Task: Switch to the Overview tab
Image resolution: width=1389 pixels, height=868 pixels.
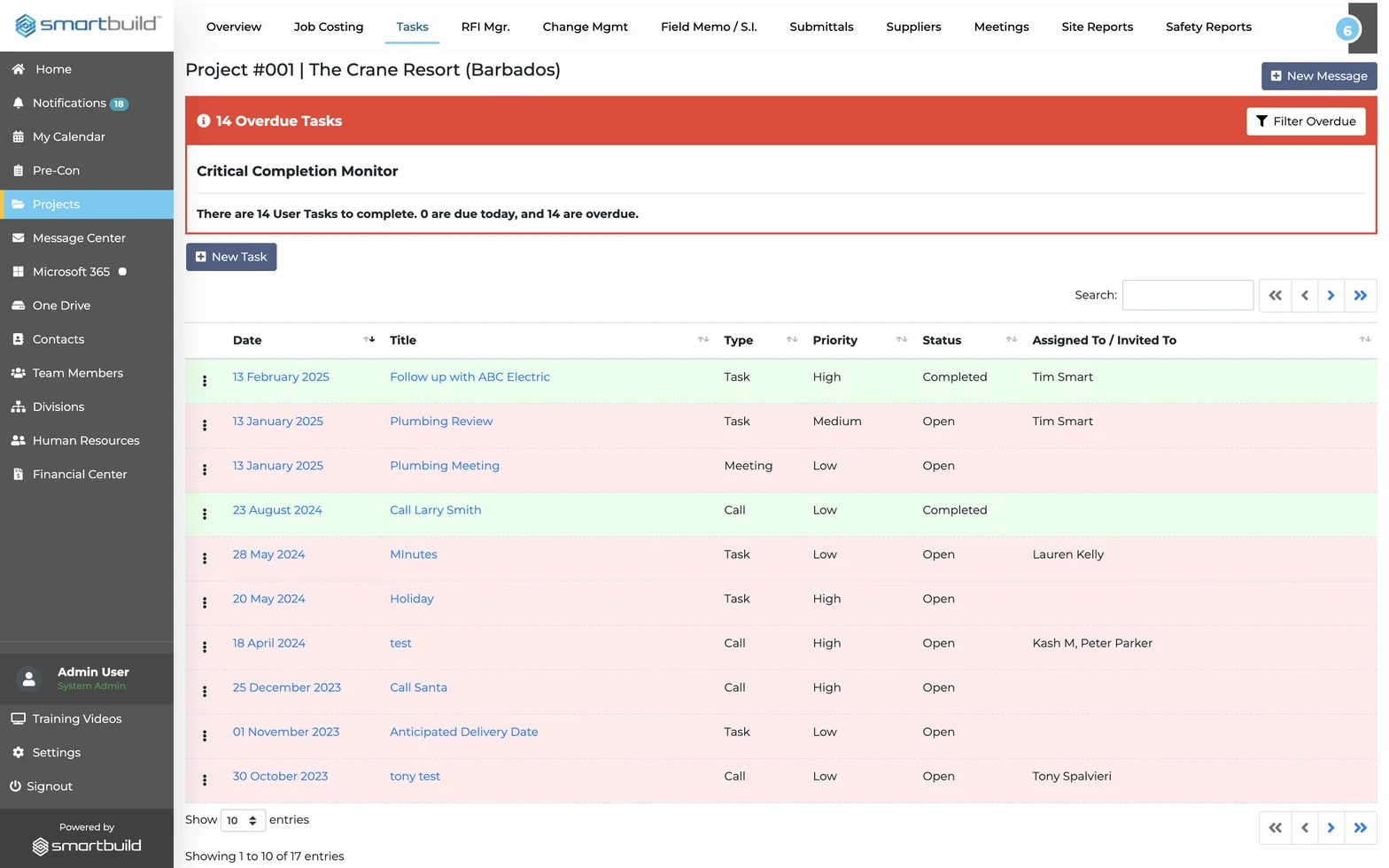Action: coord(234,27)
